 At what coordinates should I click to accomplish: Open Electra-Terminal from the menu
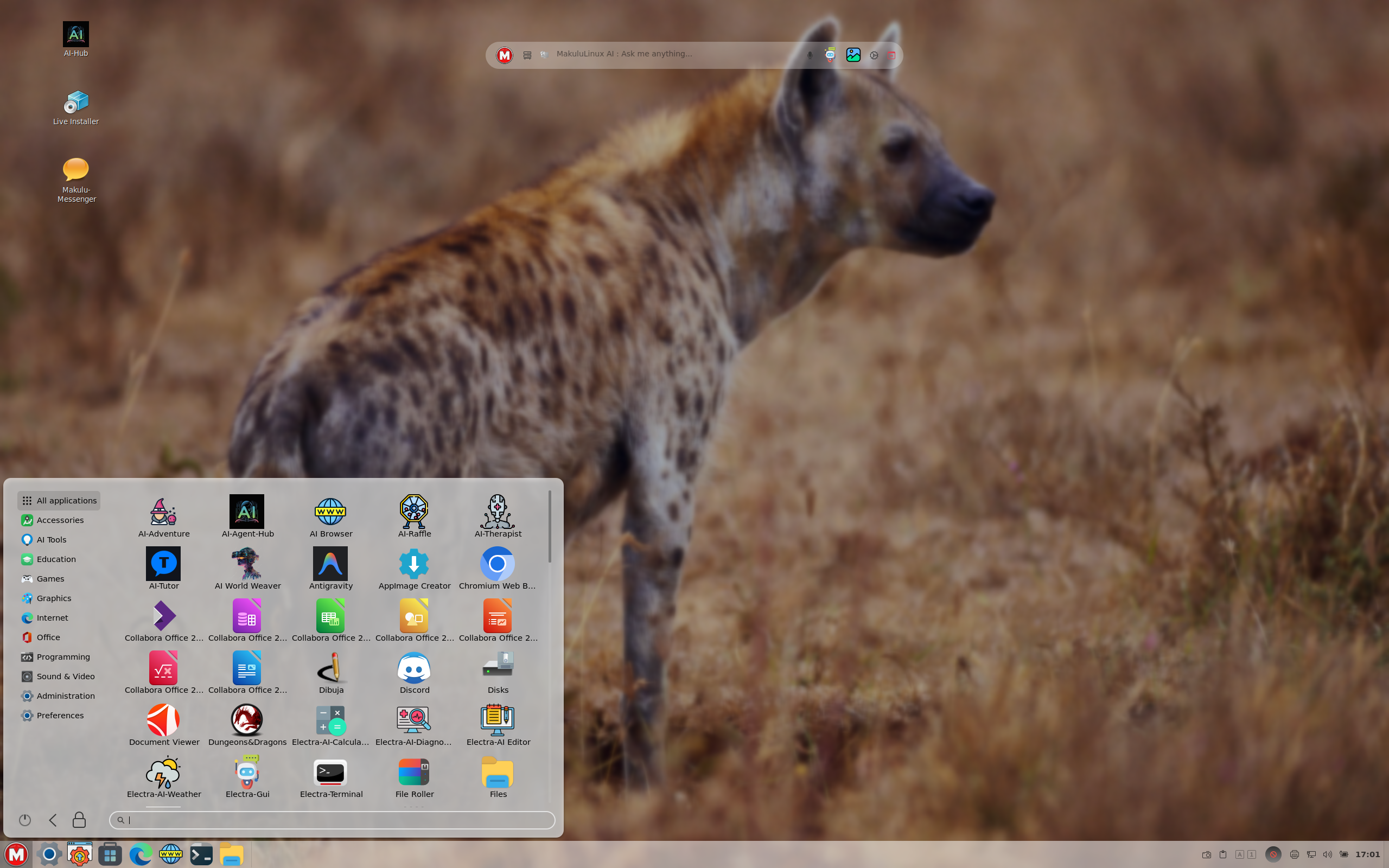[330, 777]
